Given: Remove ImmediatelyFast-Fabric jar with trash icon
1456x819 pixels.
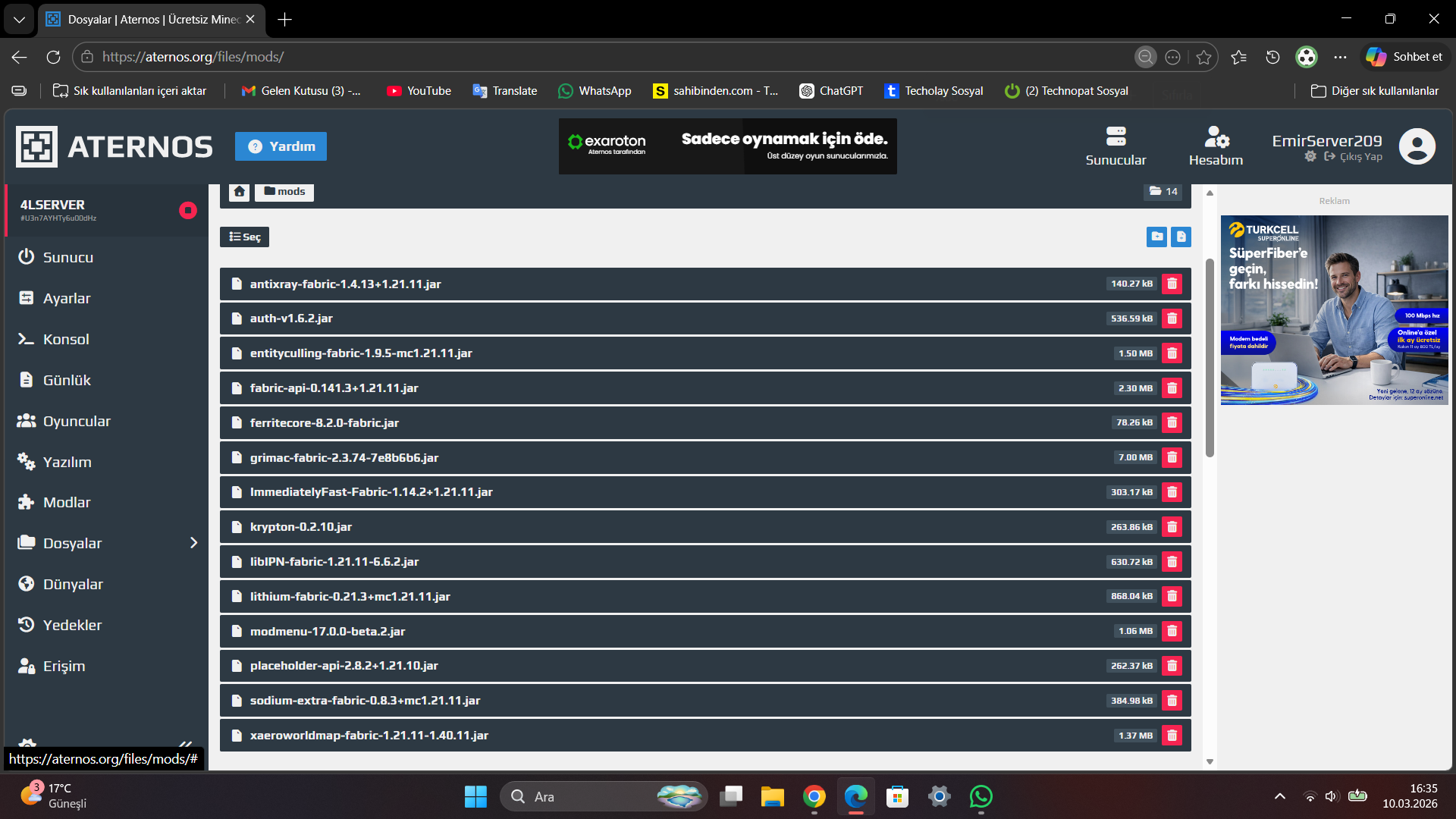Looking at the screenshot, I should pyautogui.click(x=1172, y=492).
